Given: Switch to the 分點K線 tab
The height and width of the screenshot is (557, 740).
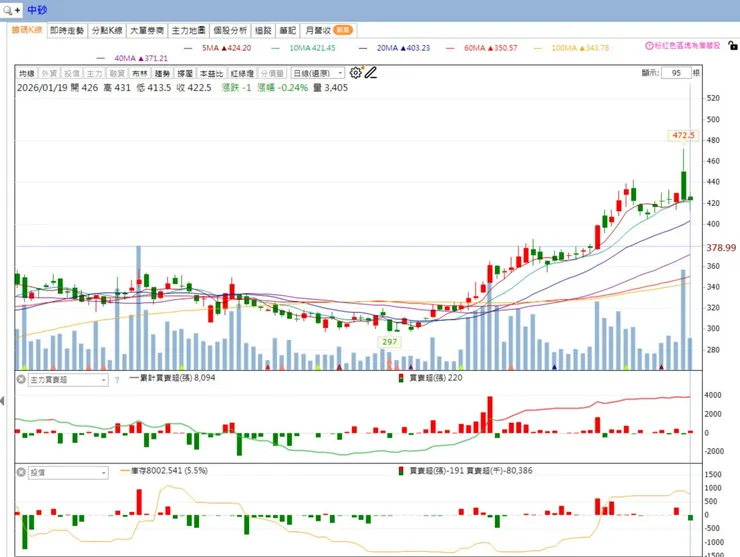Looking at the screenshot, I should pyautogui.click(x=107, y=30).
